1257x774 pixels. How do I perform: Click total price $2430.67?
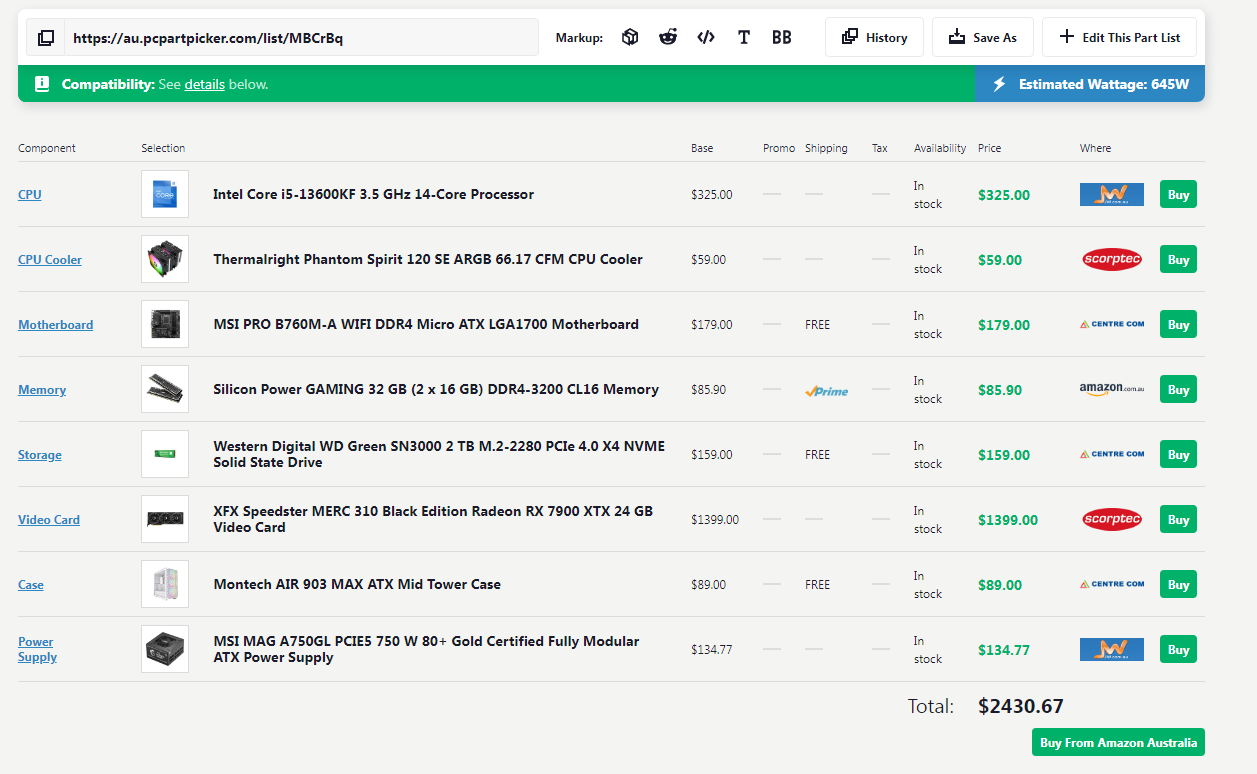click(x=1020, y=706)
